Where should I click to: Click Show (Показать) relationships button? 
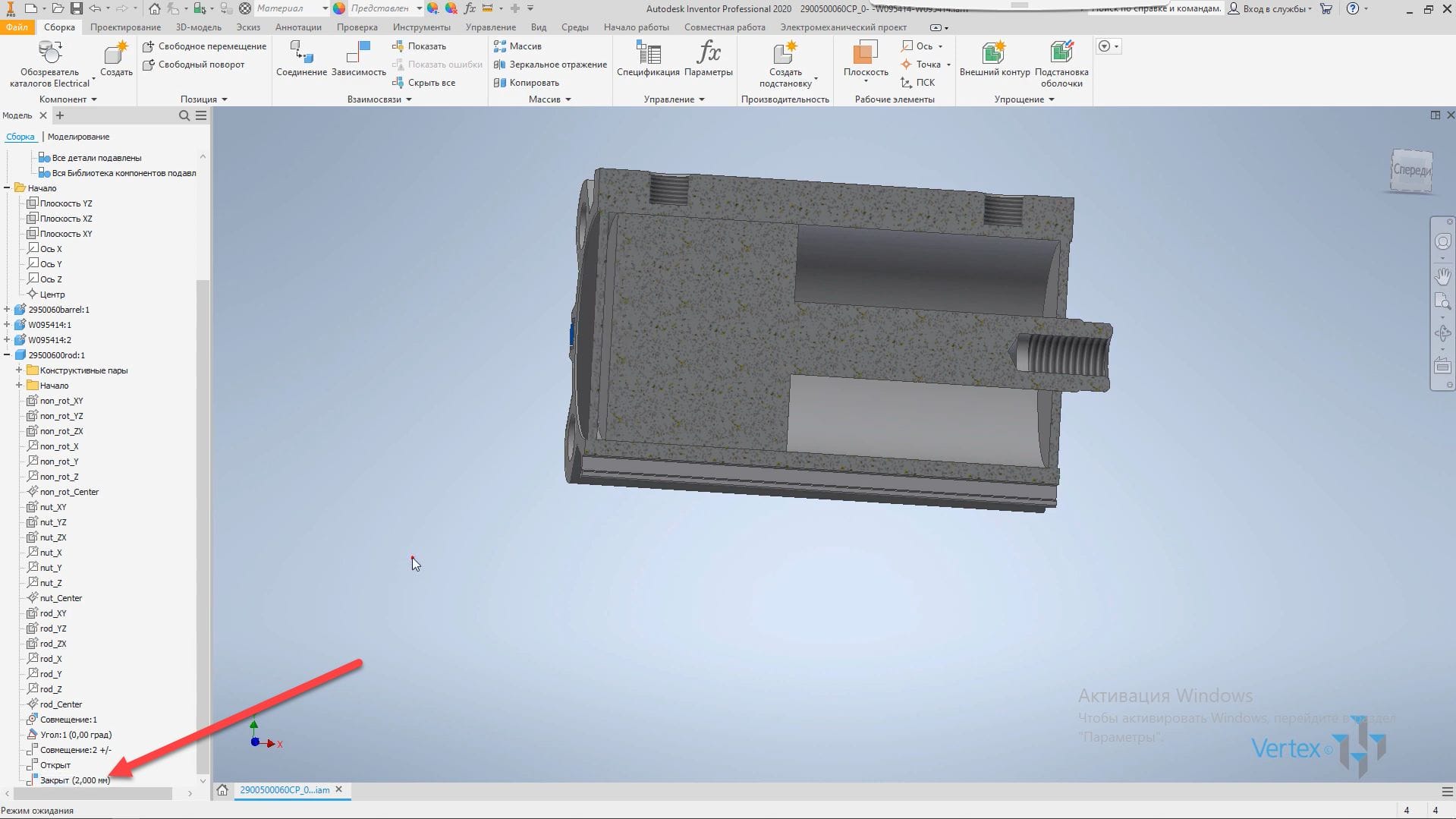(419, 46)
